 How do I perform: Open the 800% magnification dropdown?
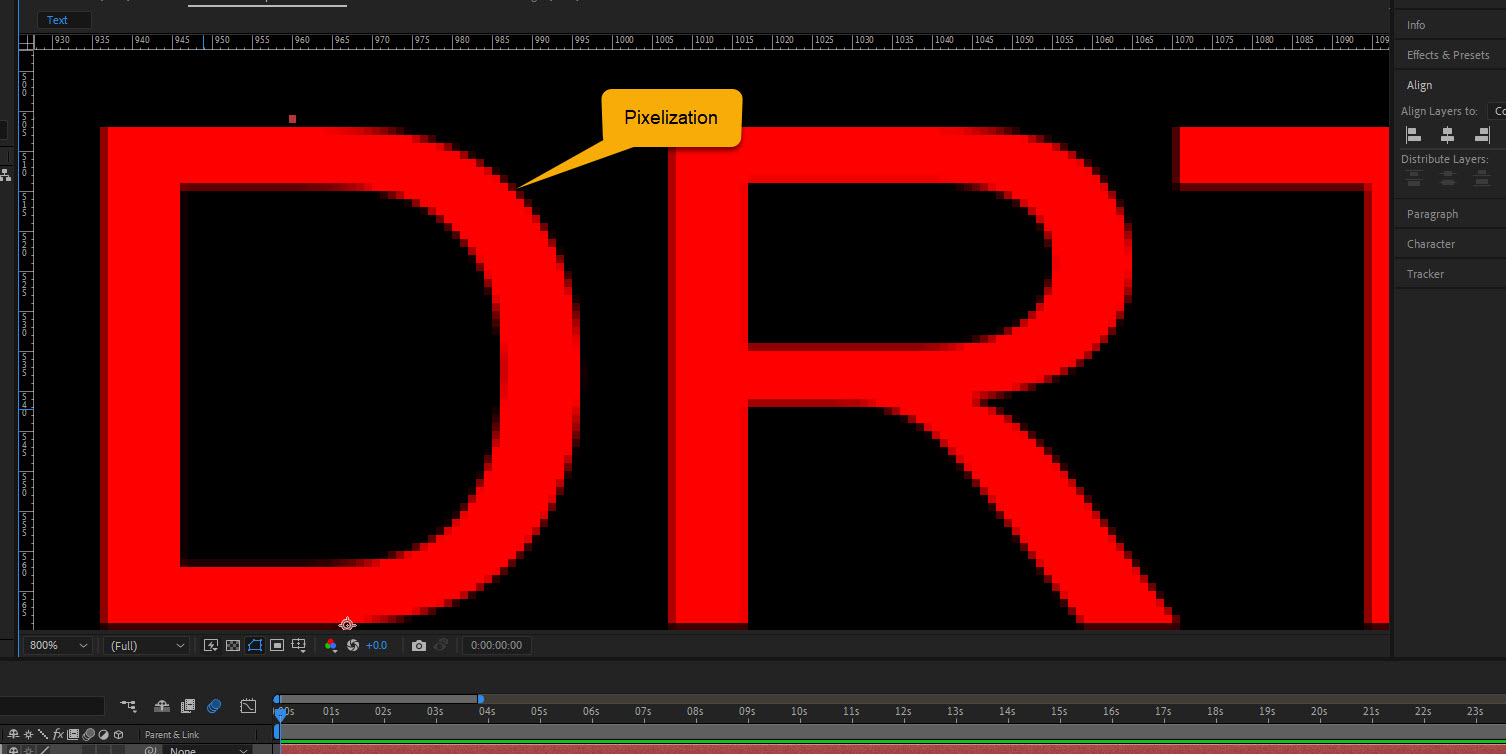(x=57, y=645)
